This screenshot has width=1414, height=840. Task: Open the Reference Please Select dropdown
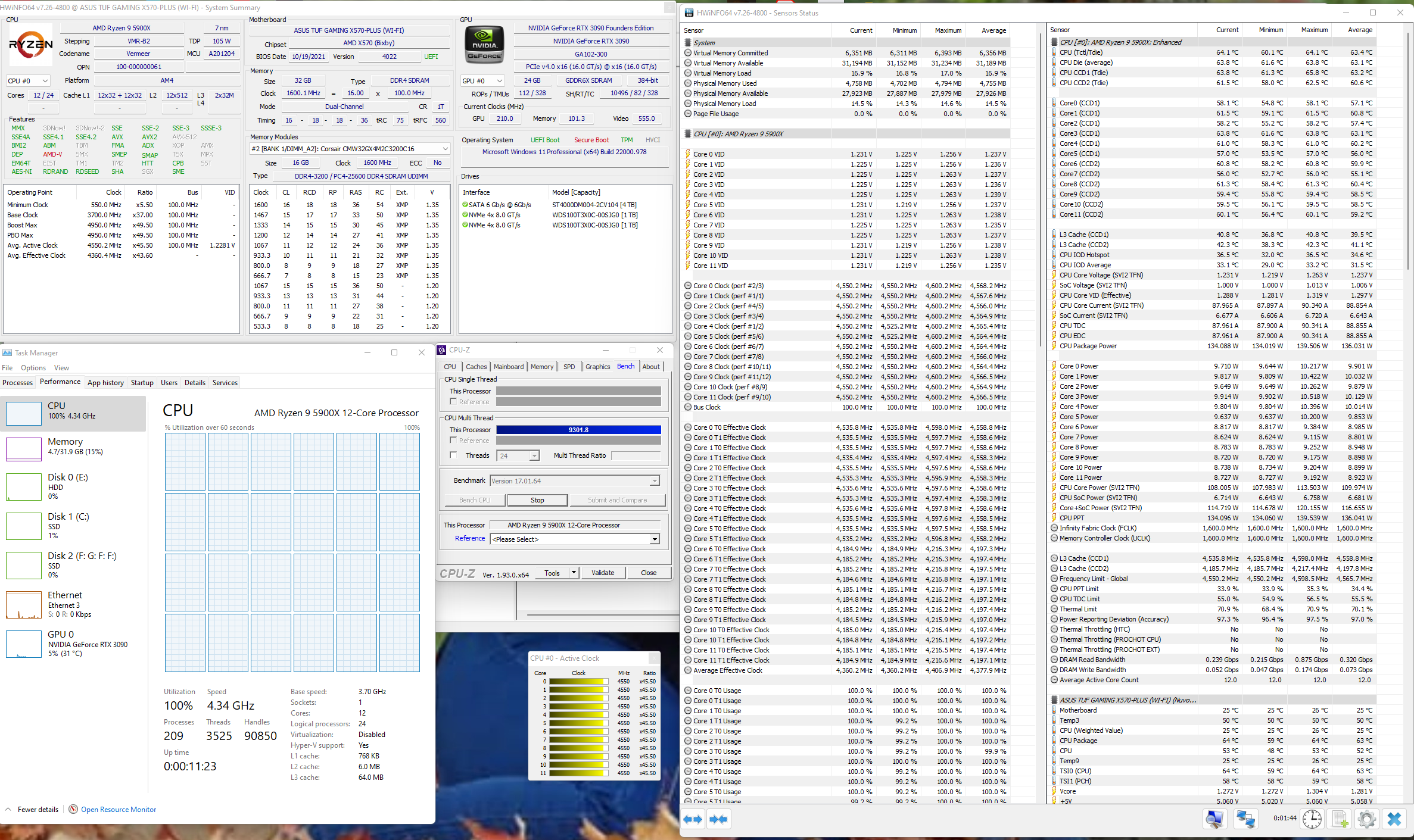(x=575, y=539)
